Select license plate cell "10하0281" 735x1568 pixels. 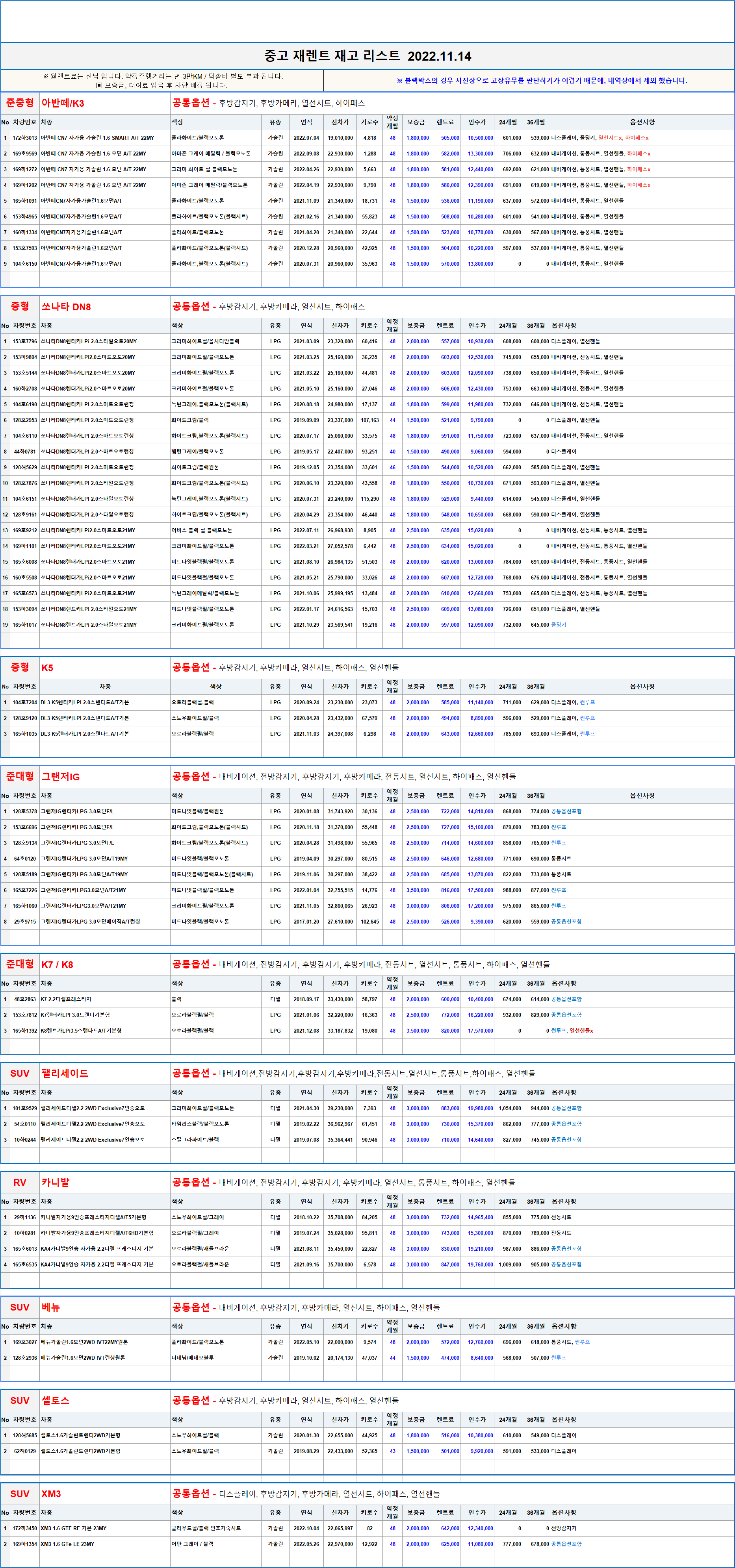[25, 1233]
